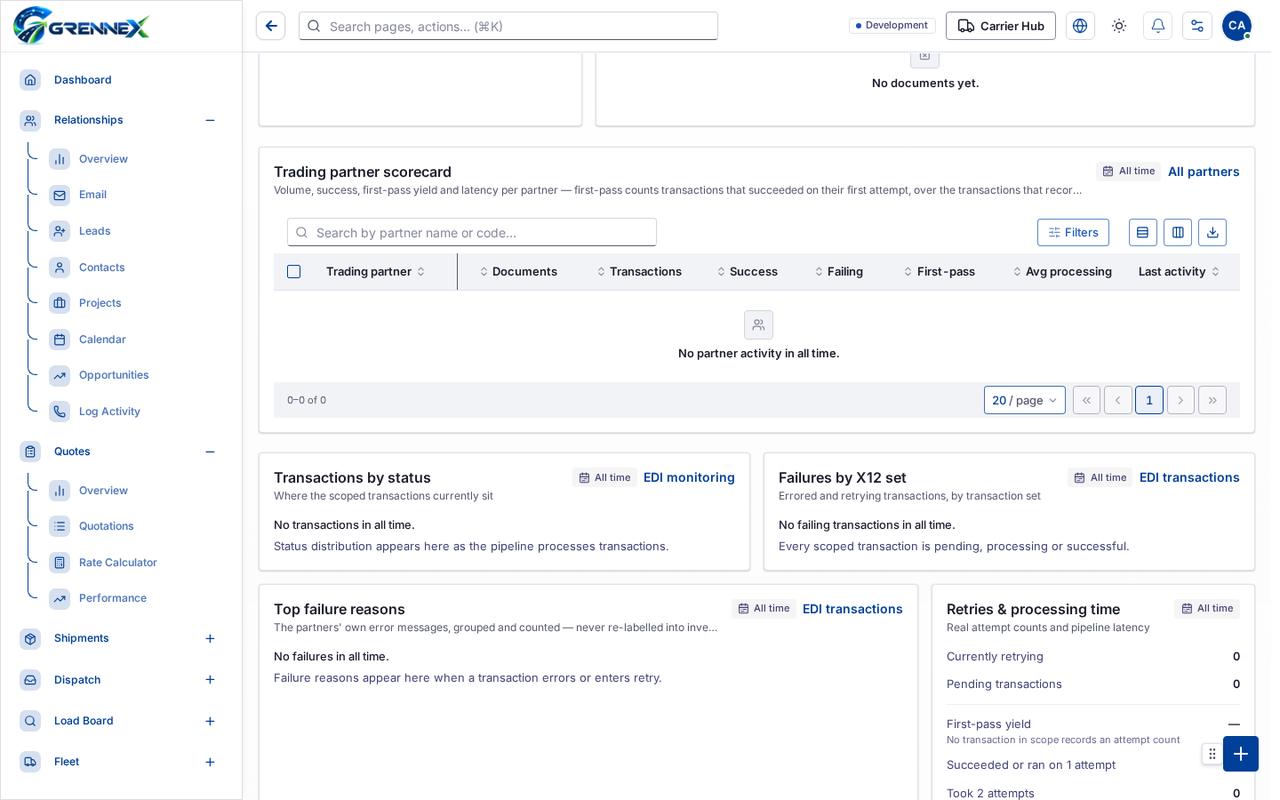The height and width of the screenshot is (800, 1280).
Task: Select all rows checkbox in scorecard table
Action: coord(294,272)
